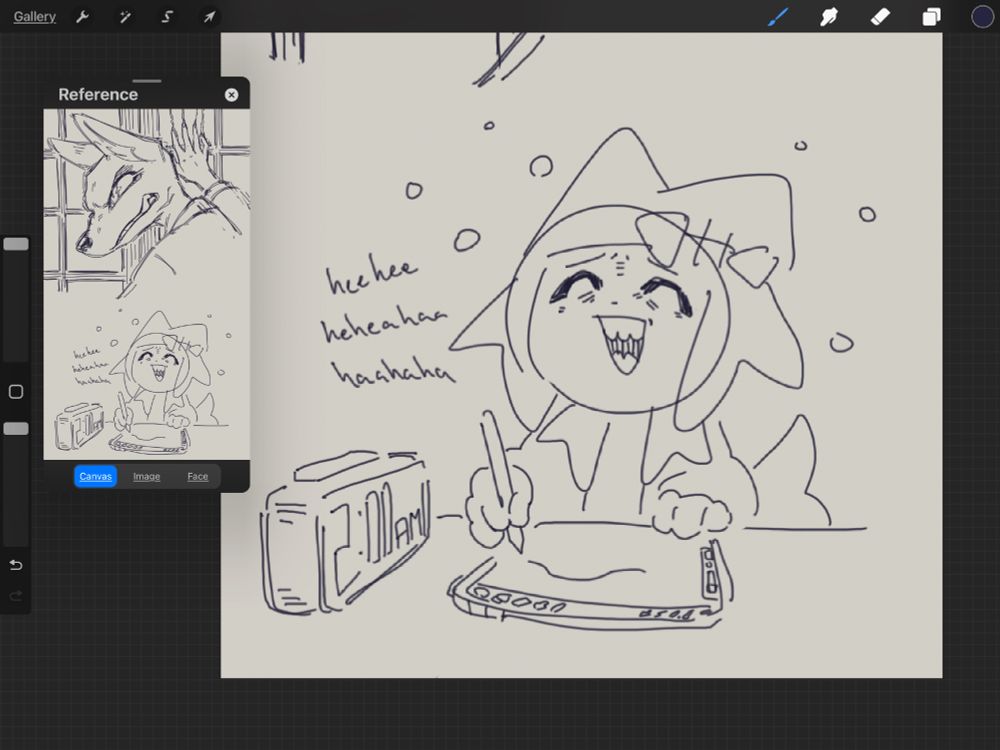Close the Reference panel
Image resolution: width=1000 pixels, height=750 pixels.
click(232, 94)
